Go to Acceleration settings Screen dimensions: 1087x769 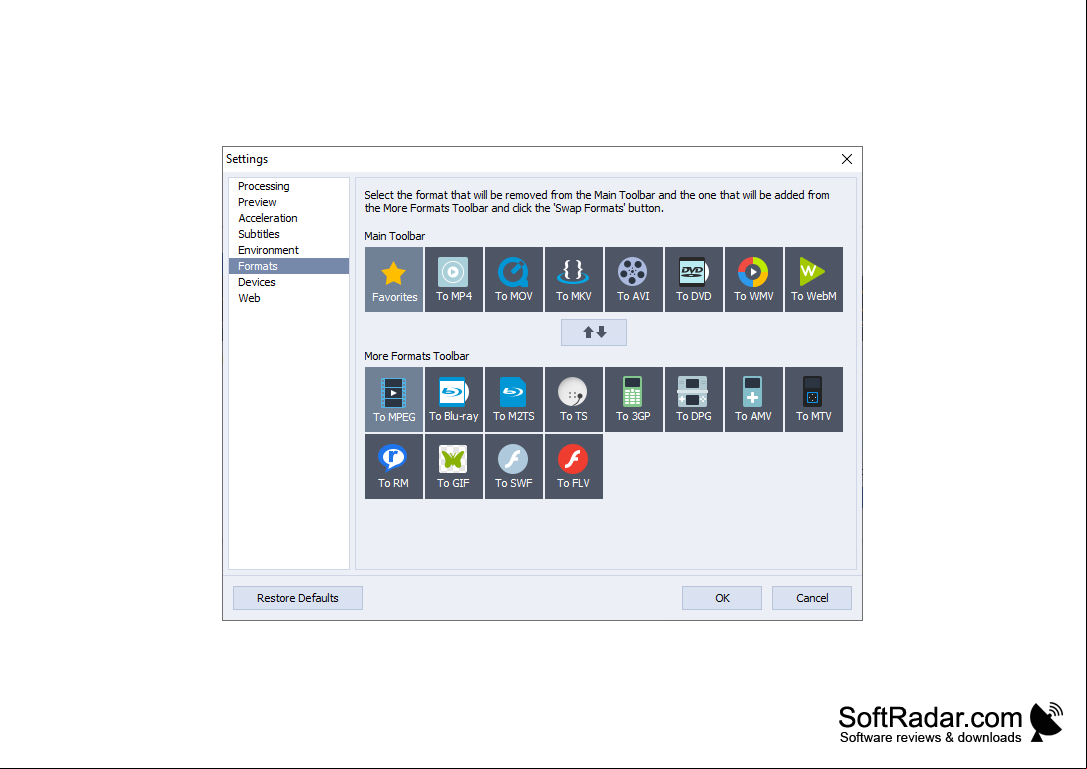[x=289, y=218]
